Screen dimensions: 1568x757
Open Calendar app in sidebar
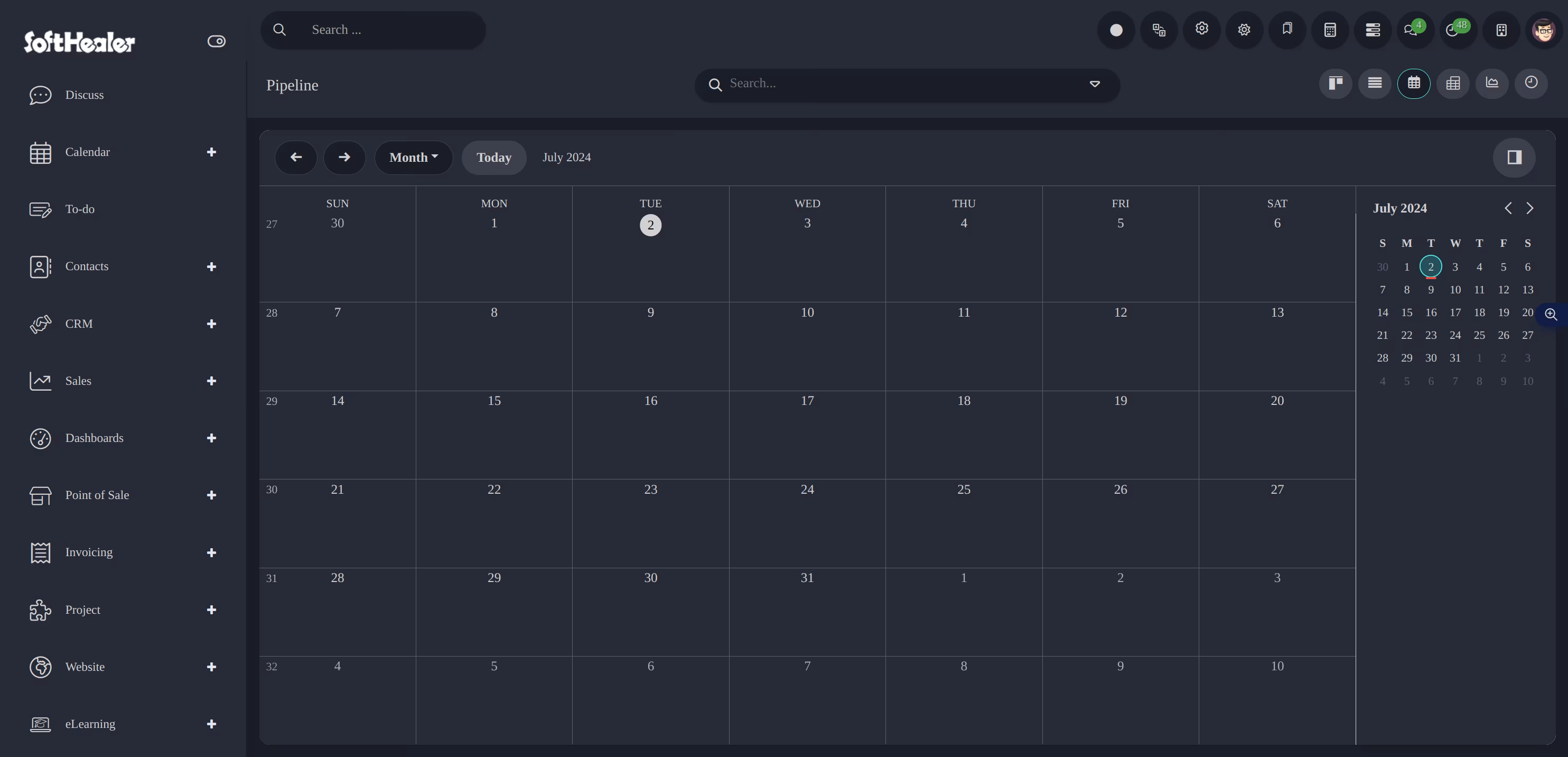click(88, 152)
